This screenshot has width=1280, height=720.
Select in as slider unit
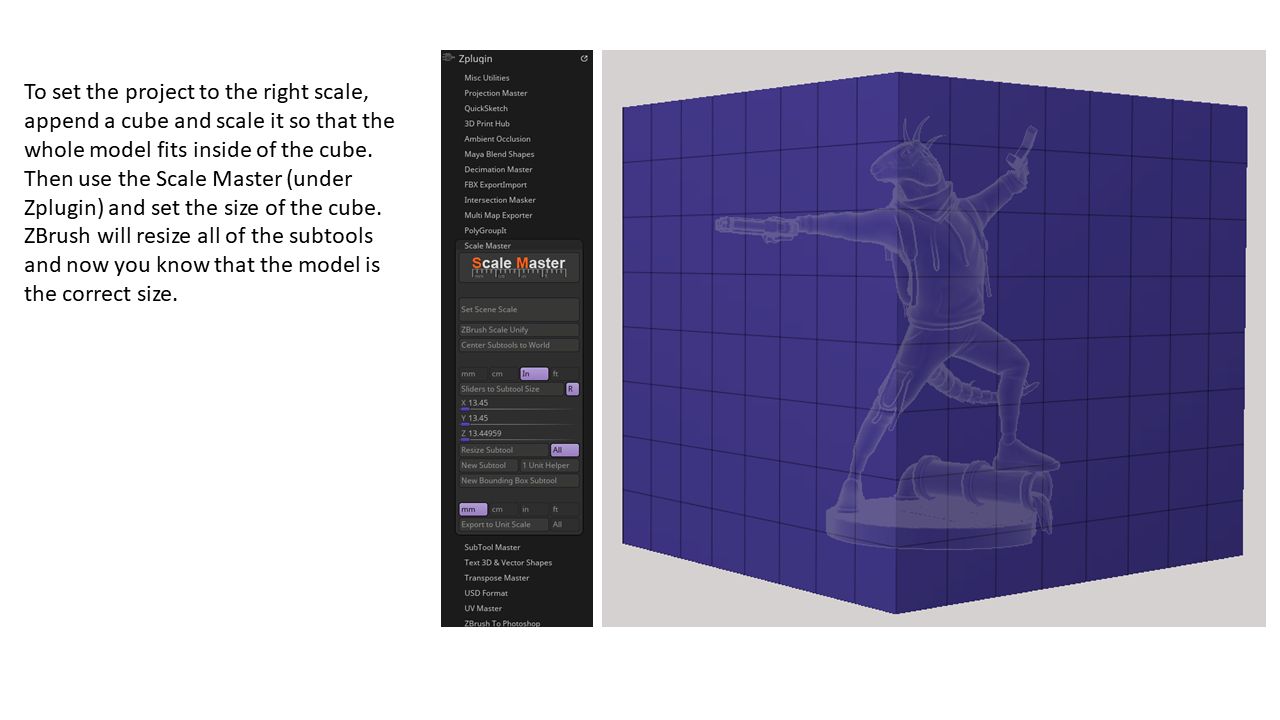(534, 374)
